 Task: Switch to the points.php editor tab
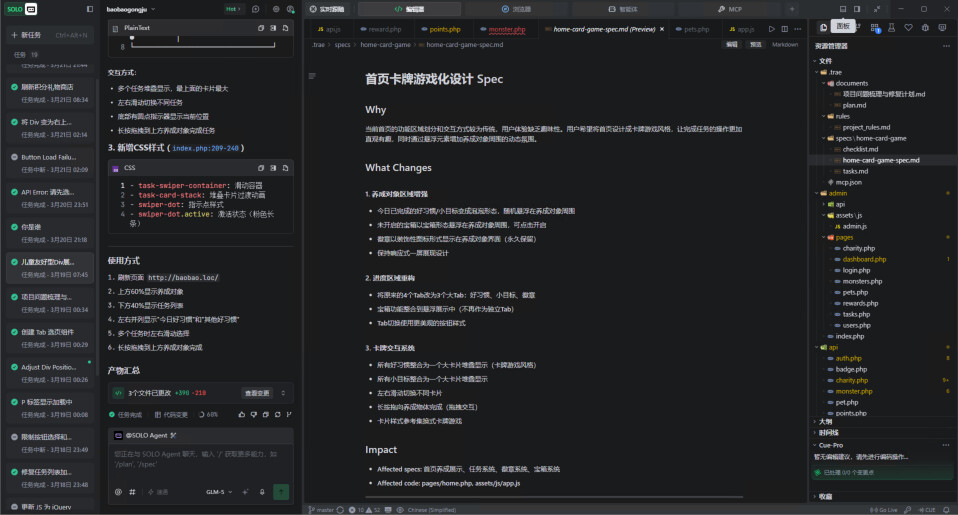[441, 29]
